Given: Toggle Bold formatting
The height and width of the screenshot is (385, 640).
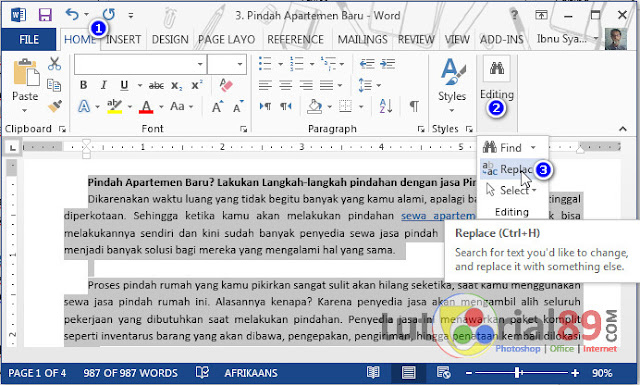Looking at the screenshot, I should 84,85.
